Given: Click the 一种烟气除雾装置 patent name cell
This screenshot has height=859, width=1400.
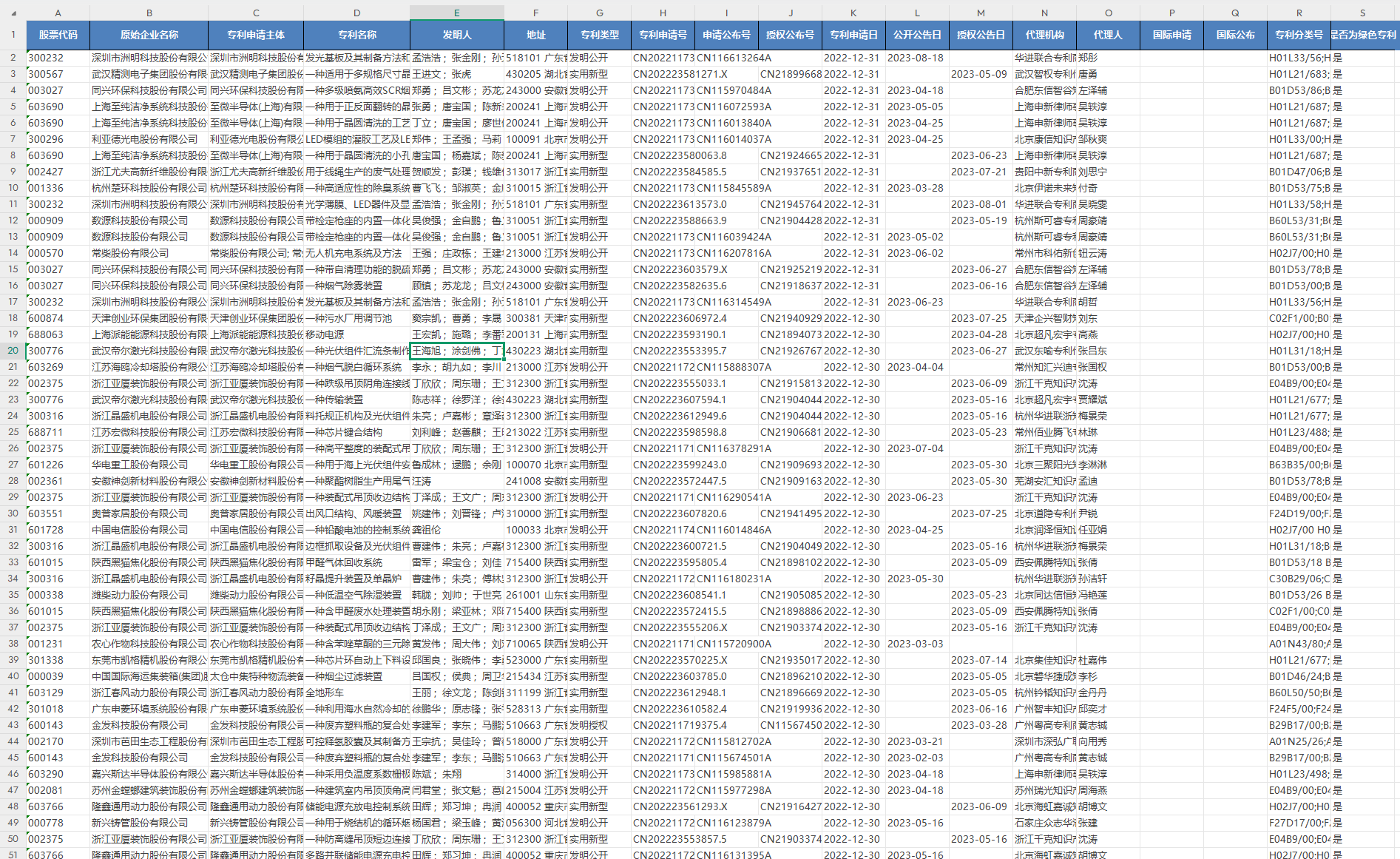Looking at the screenshot, I should pyautogui.click(x=357, y=286).
